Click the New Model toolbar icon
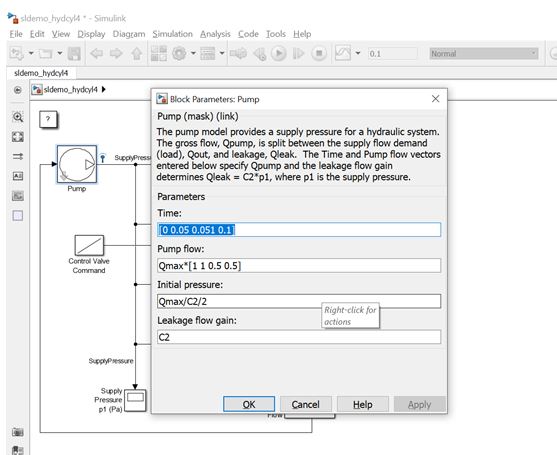557x455 pixels. (16, 54)
